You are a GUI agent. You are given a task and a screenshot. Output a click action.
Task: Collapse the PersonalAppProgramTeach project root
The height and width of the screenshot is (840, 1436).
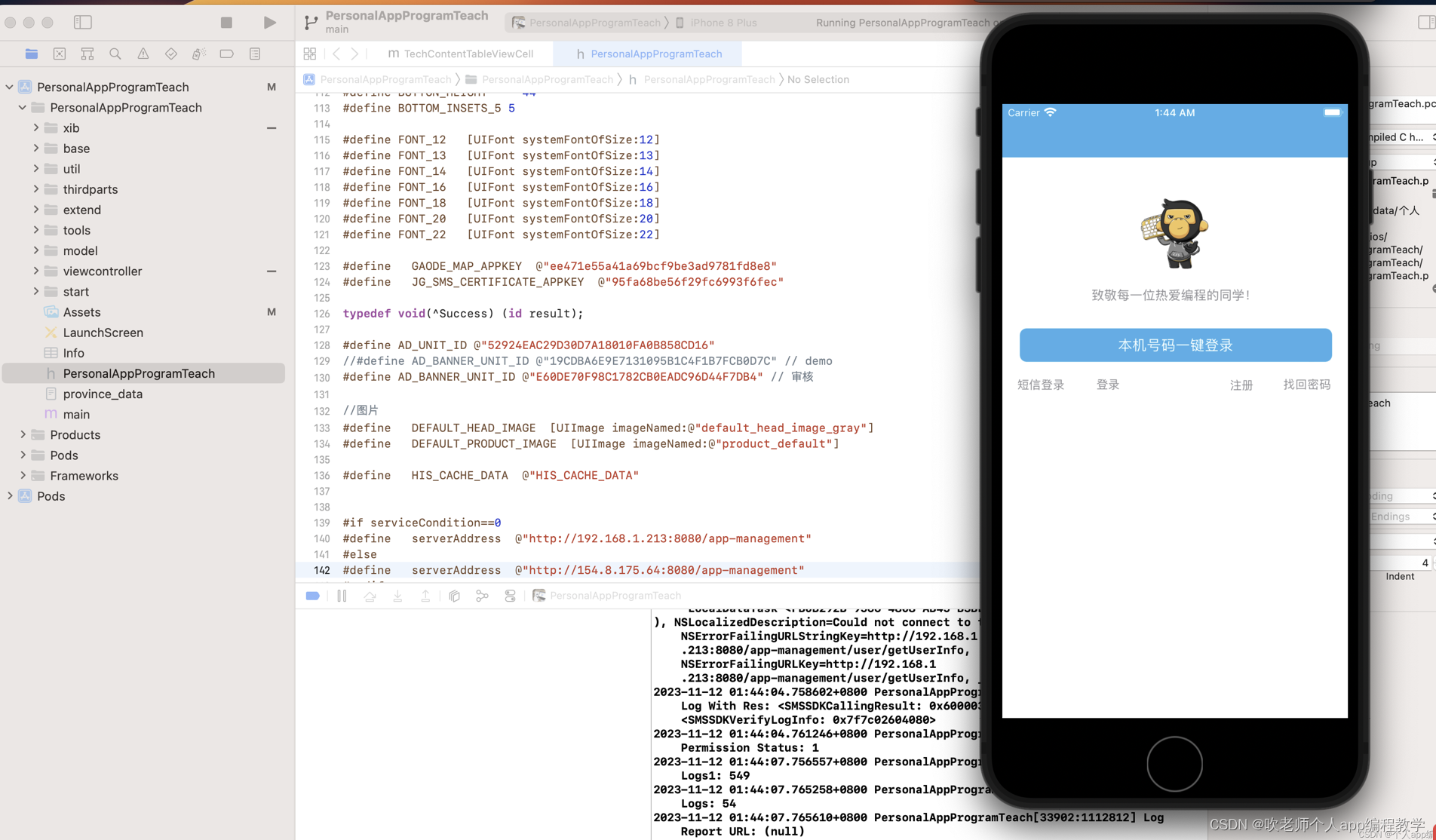(x=10, y=87)
